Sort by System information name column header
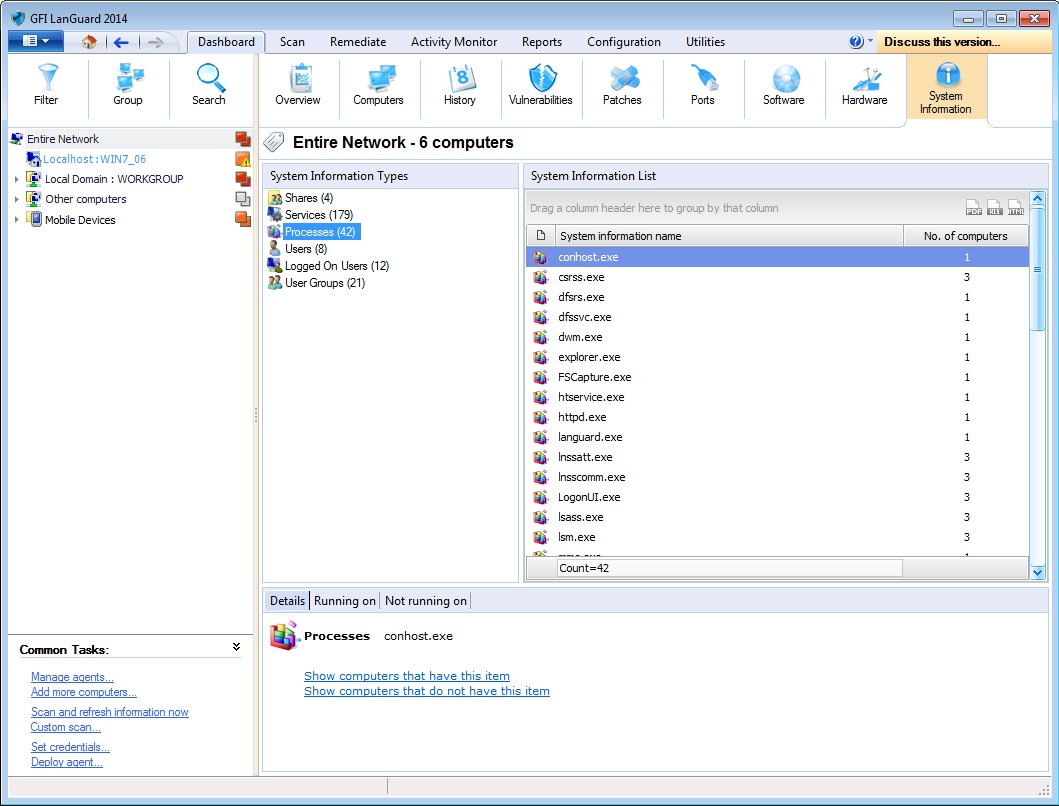 click(x=729, y=236)
